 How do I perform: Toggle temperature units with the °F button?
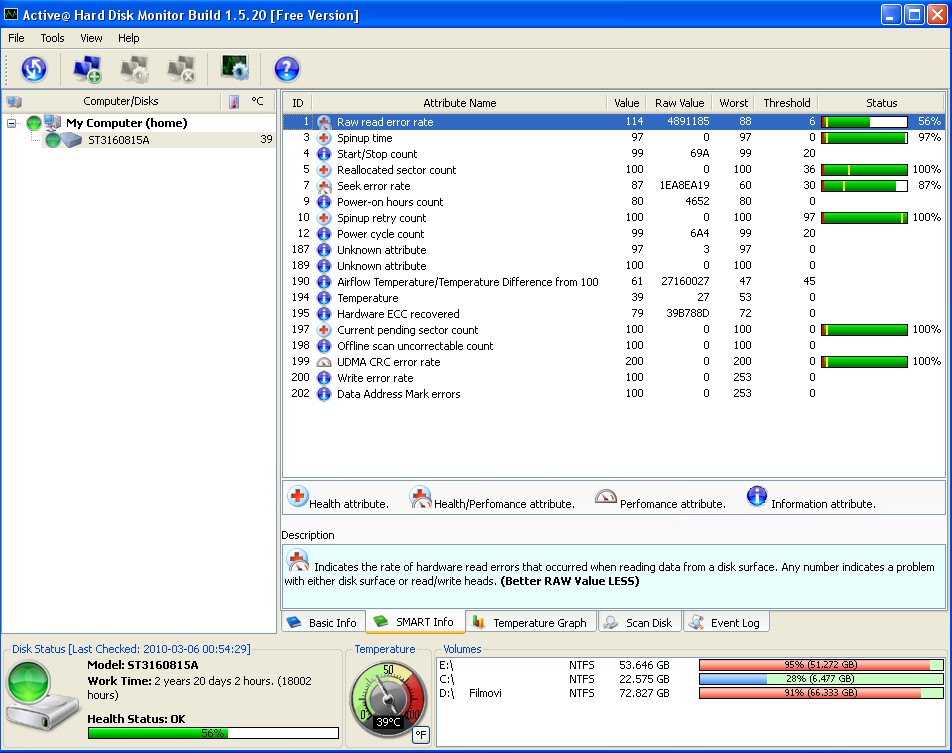click(421, 735)
